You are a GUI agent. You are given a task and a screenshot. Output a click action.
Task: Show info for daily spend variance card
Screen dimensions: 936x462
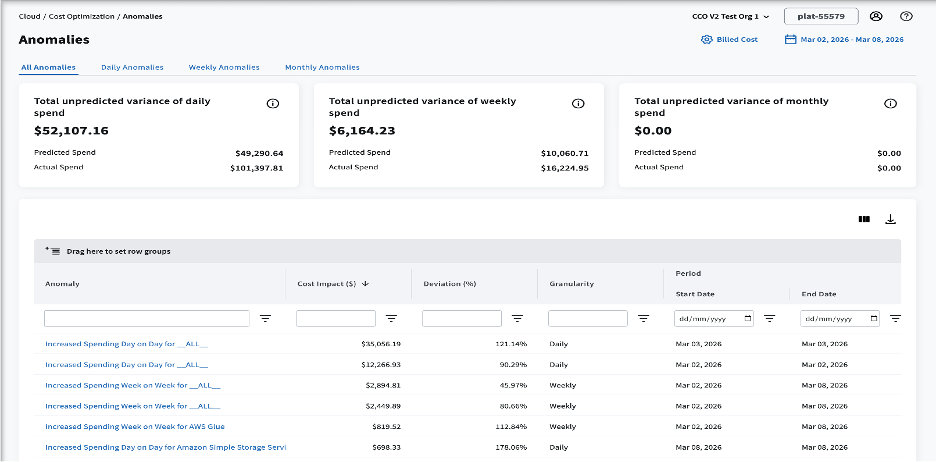pos(273,104)
